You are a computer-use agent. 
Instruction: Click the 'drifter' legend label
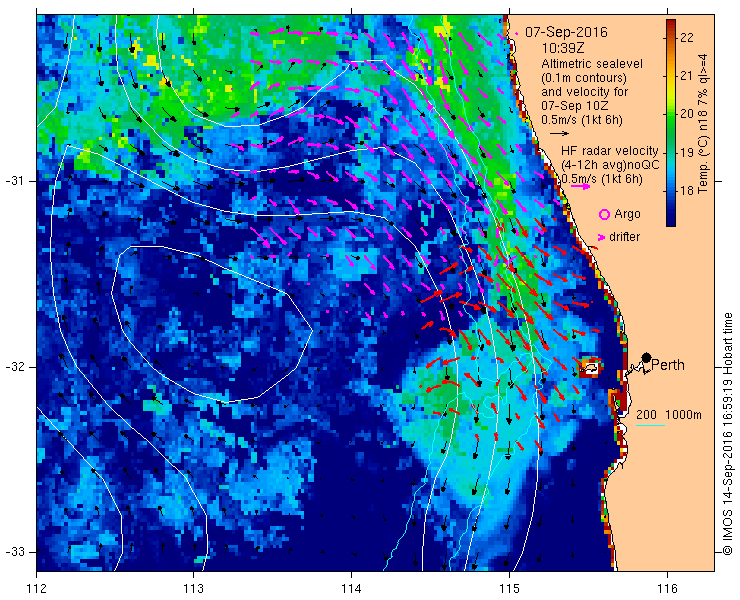(x=624, y=237)
